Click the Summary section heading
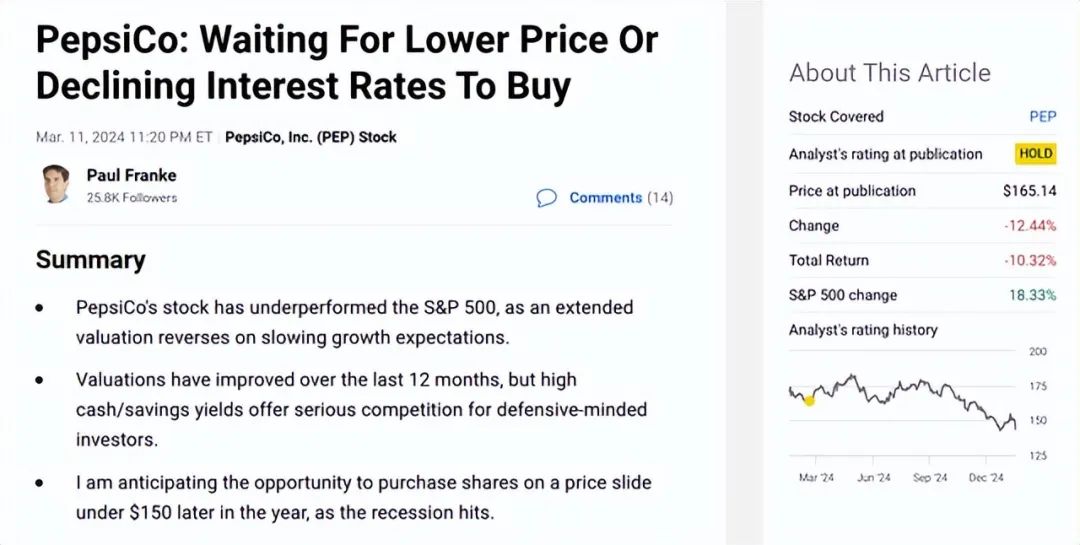The image size is (1080, 545). click(x=91, y=260)
